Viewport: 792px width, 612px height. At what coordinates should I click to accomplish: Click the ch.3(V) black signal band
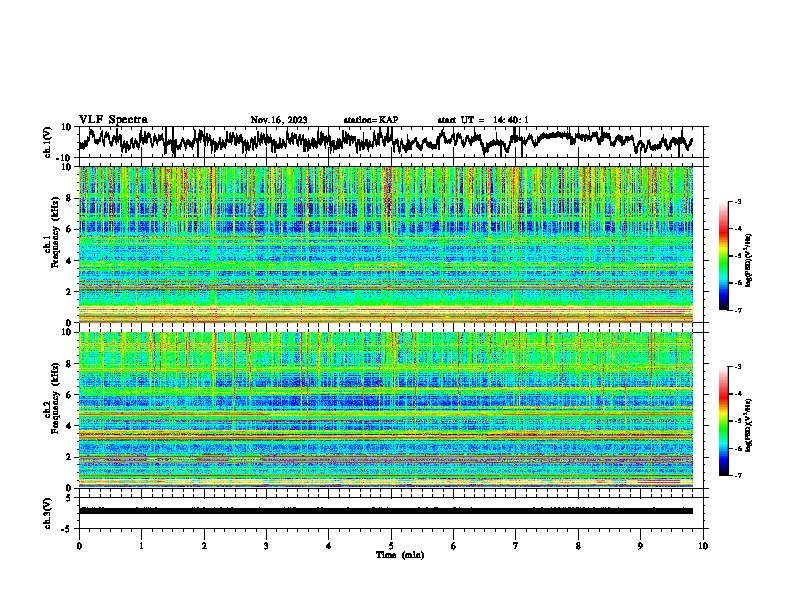(x=386, y=511)
